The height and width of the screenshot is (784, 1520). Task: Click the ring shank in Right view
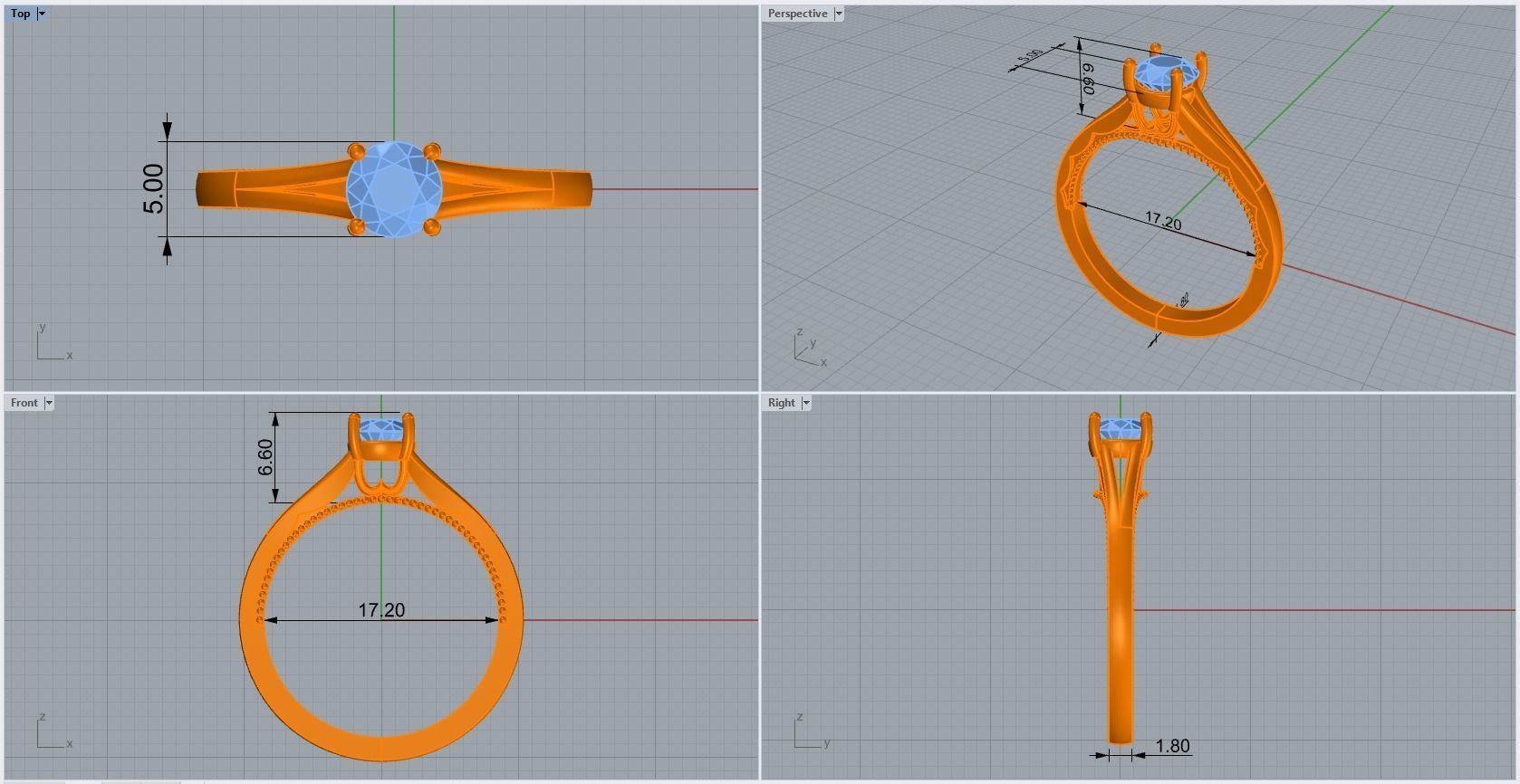(1121, 634)
